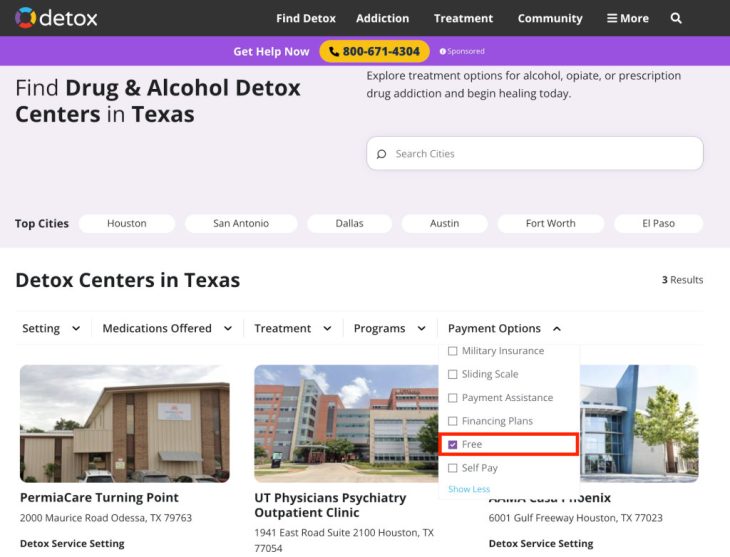The height and width of the screenshot is (557, 730).
Task: Click the Get Help Now text
Action: tap(271, 51)
